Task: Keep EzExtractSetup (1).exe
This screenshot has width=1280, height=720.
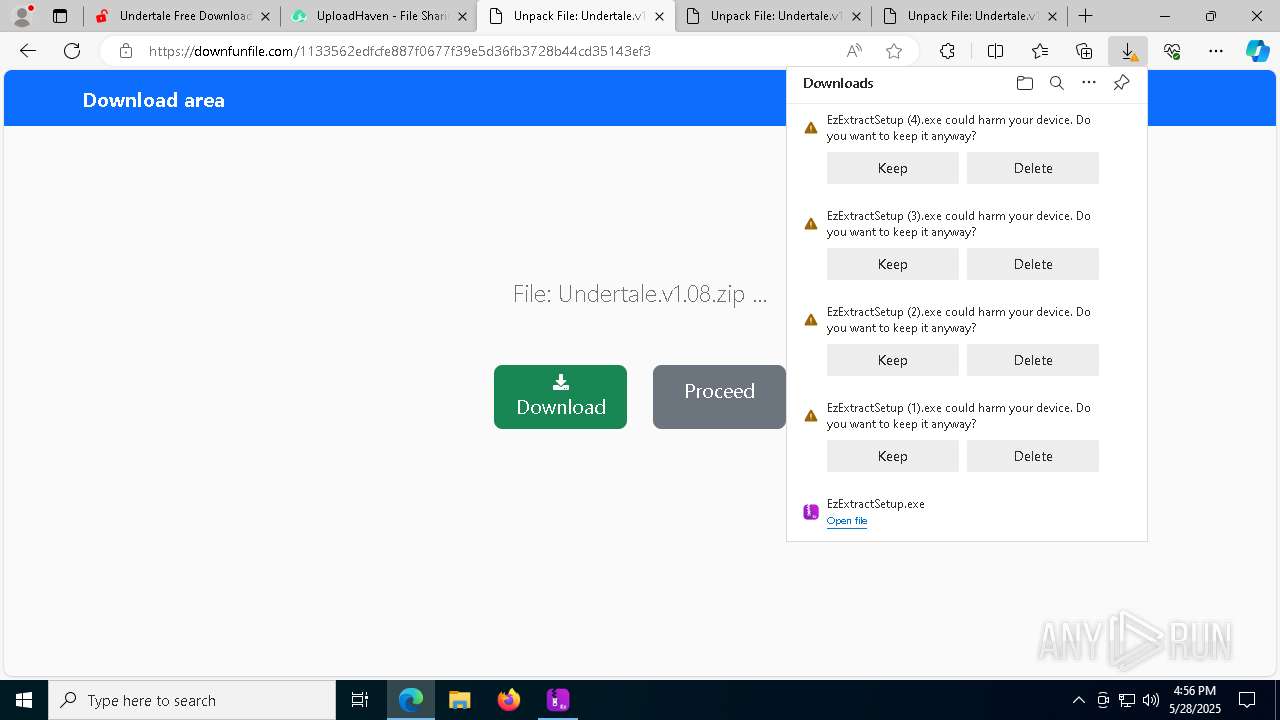Action: click(892, 456)
